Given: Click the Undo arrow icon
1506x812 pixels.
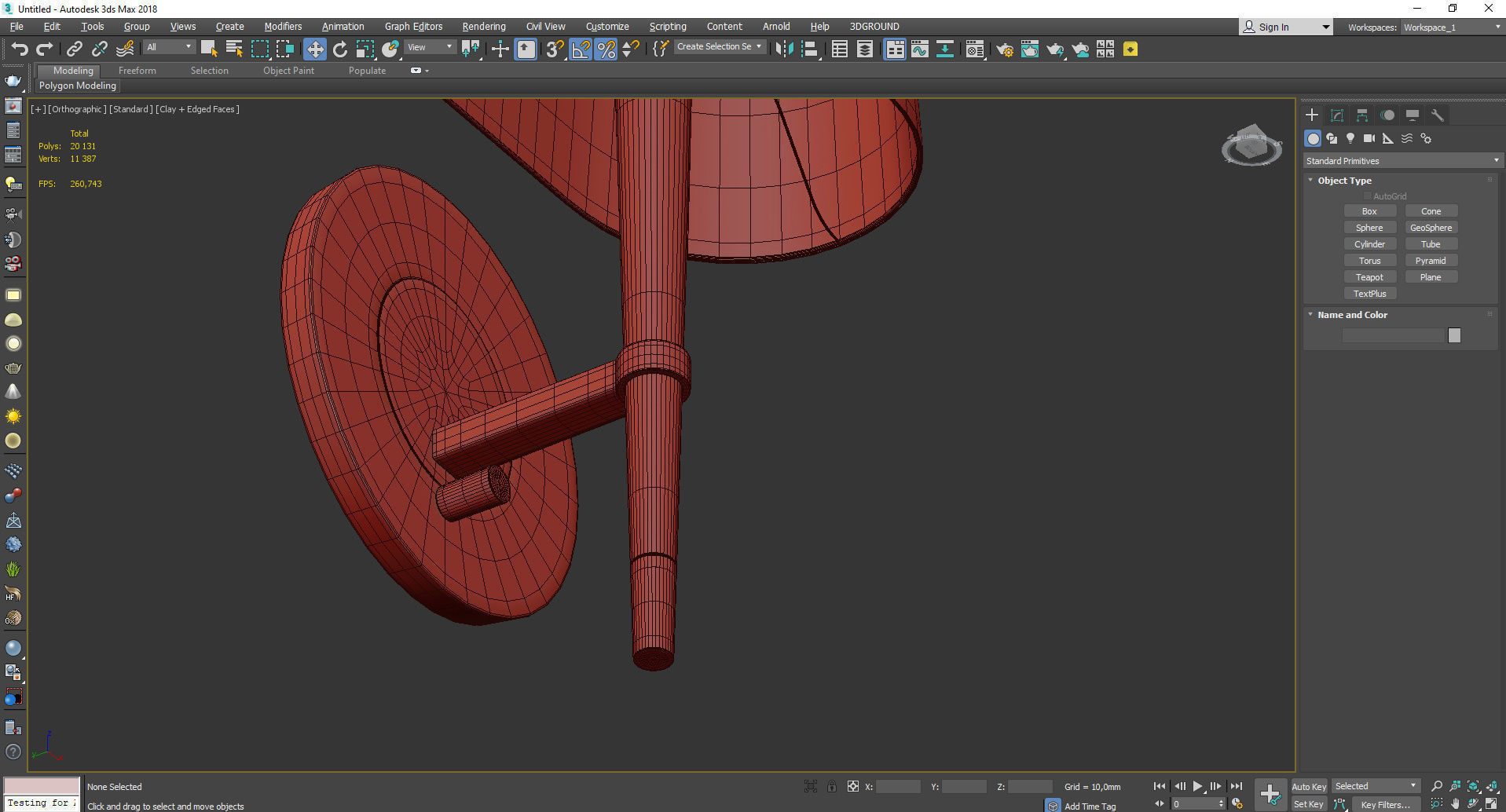Looking at the screenshot, I should [x=19, y=49].
